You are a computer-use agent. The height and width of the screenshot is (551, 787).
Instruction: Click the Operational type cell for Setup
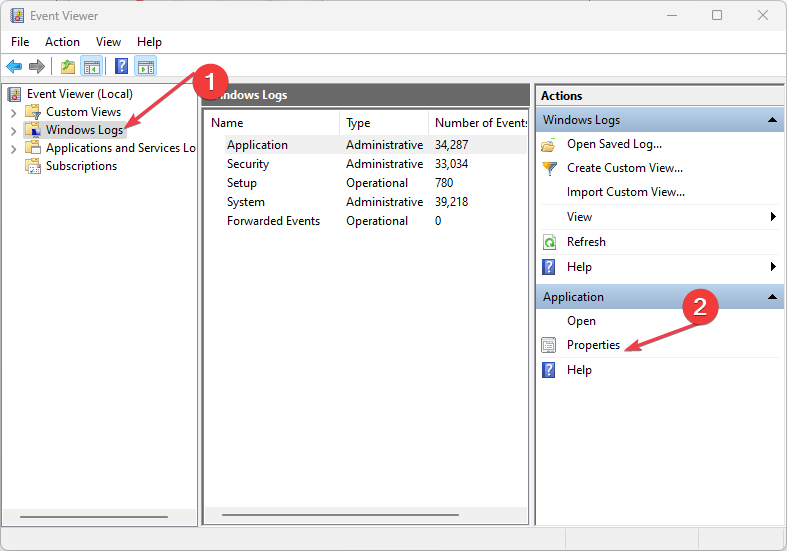[377, 183]
